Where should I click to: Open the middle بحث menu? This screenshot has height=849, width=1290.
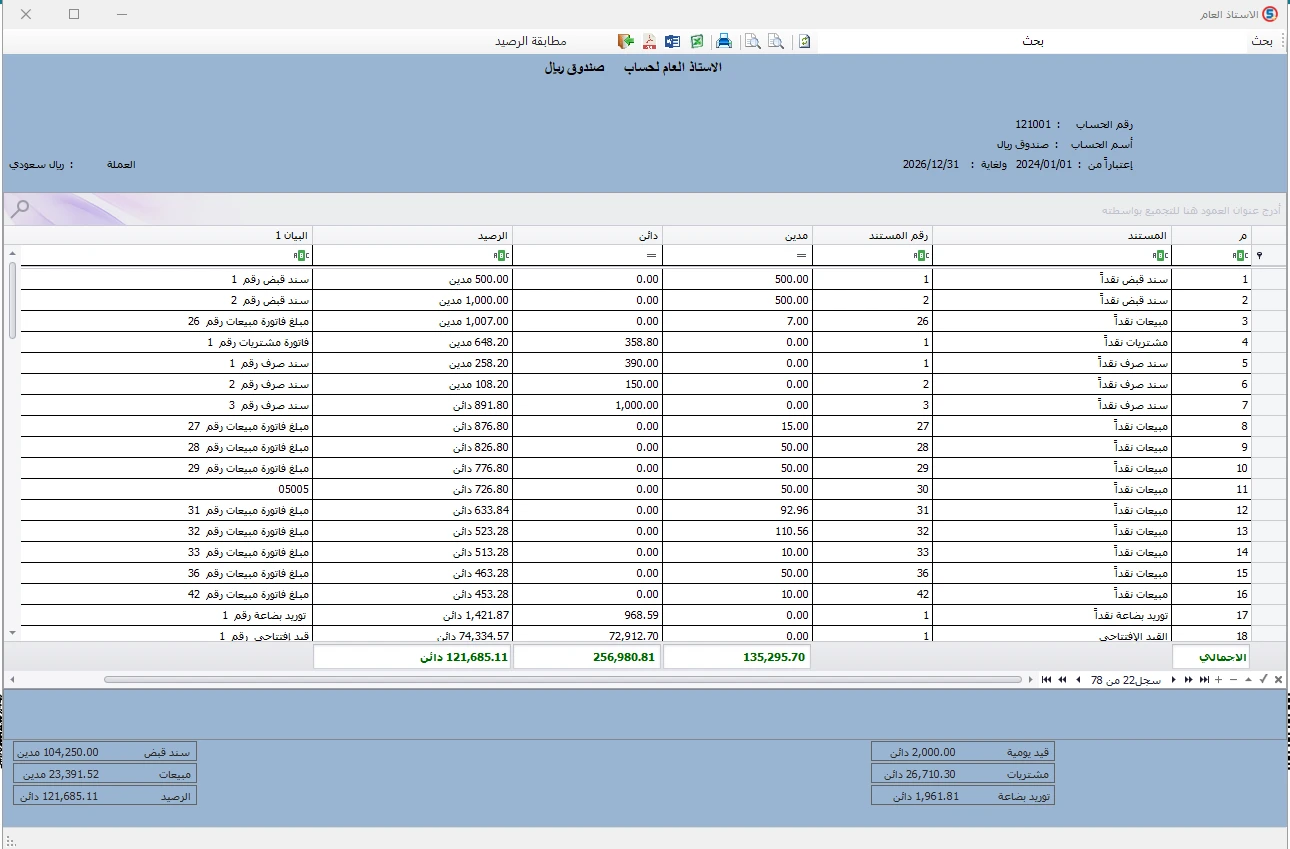coord(1032,41)
